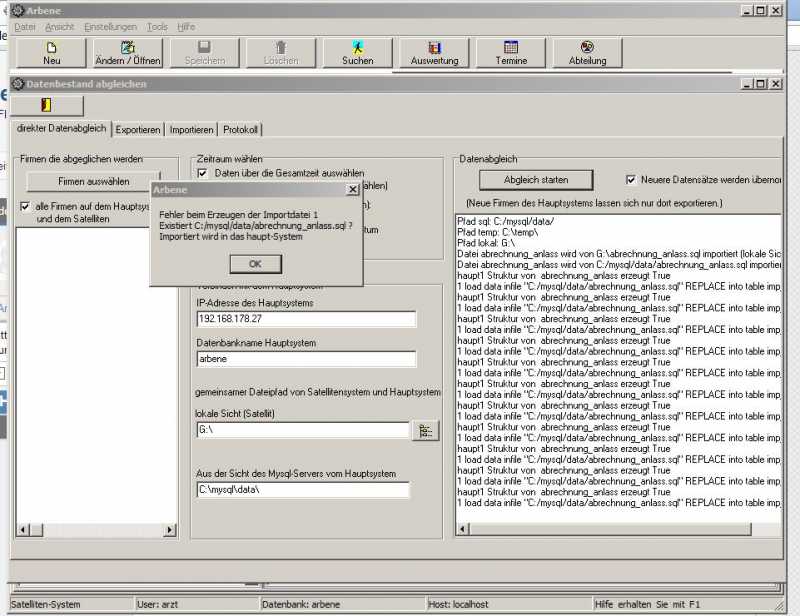Image resolution: width=800 pixels, height=616 pixels.
Task: Click the Abteilung toolbar icon
Action: click(x=587, y=53)
